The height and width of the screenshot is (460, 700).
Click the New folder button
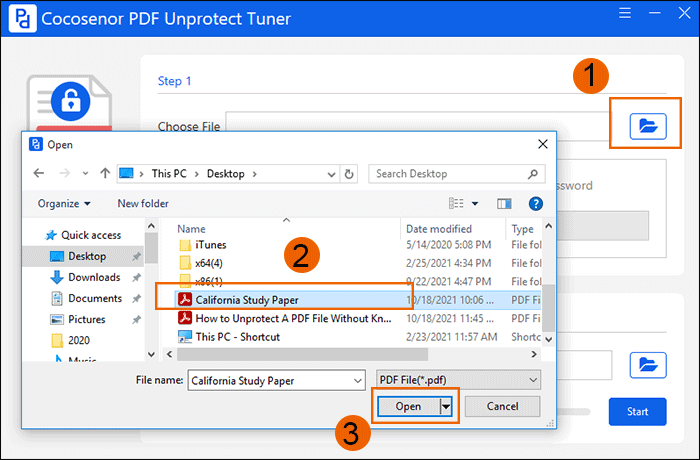(x=143, y=204)
